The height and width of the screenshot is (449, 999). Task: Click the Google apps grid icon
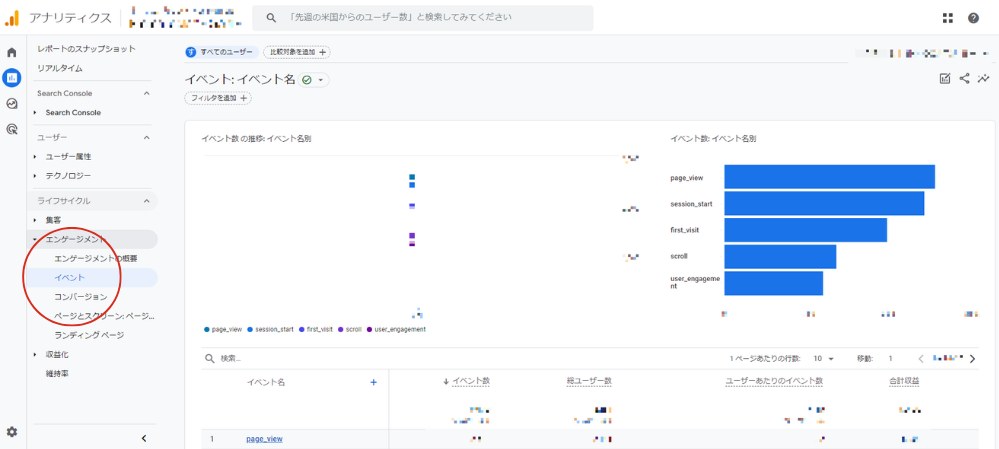947,18
